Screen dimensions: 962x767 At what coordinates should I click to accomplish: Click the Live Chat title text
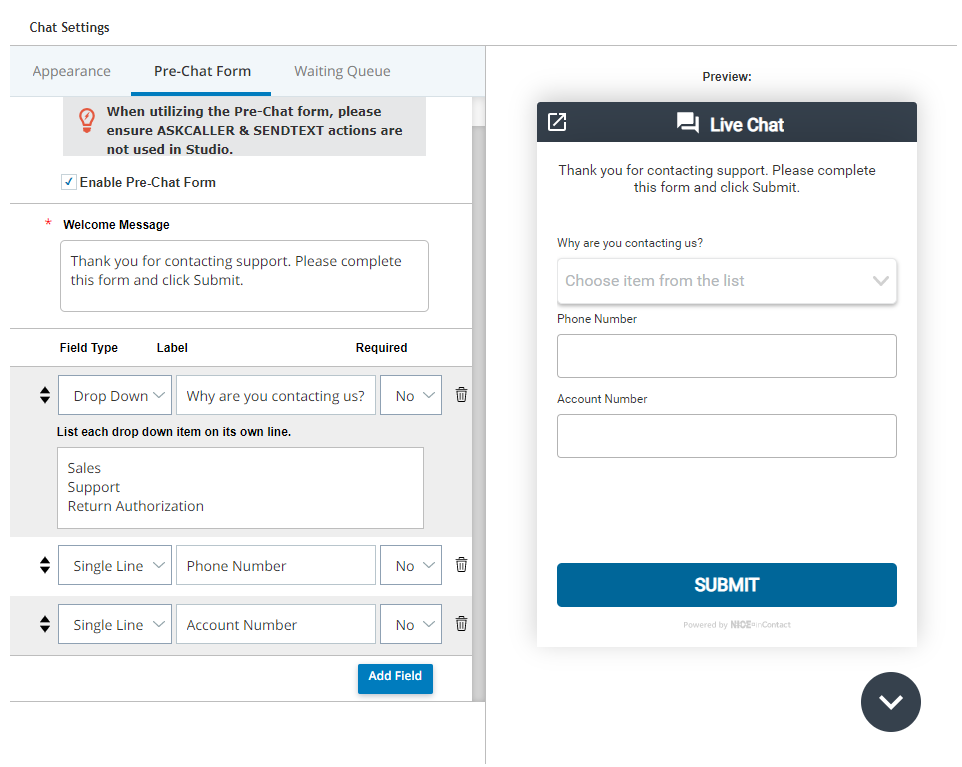(x=747, y=125)
